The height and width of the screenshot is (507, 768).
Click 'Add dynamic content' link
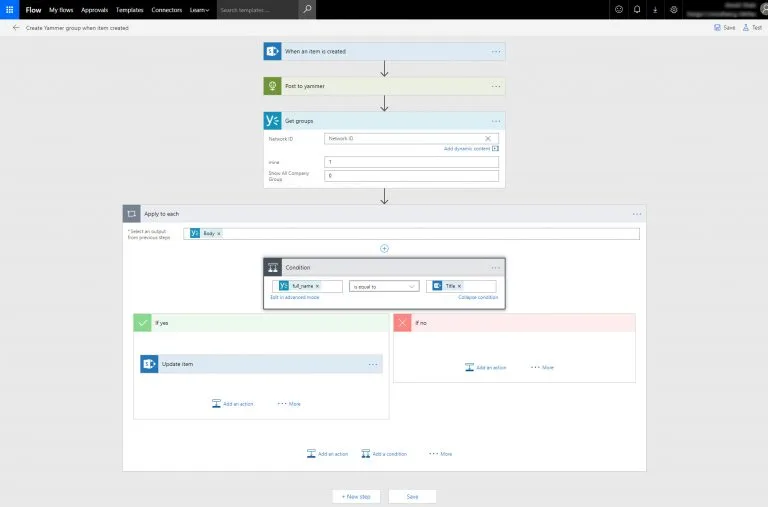pos(471,148)
